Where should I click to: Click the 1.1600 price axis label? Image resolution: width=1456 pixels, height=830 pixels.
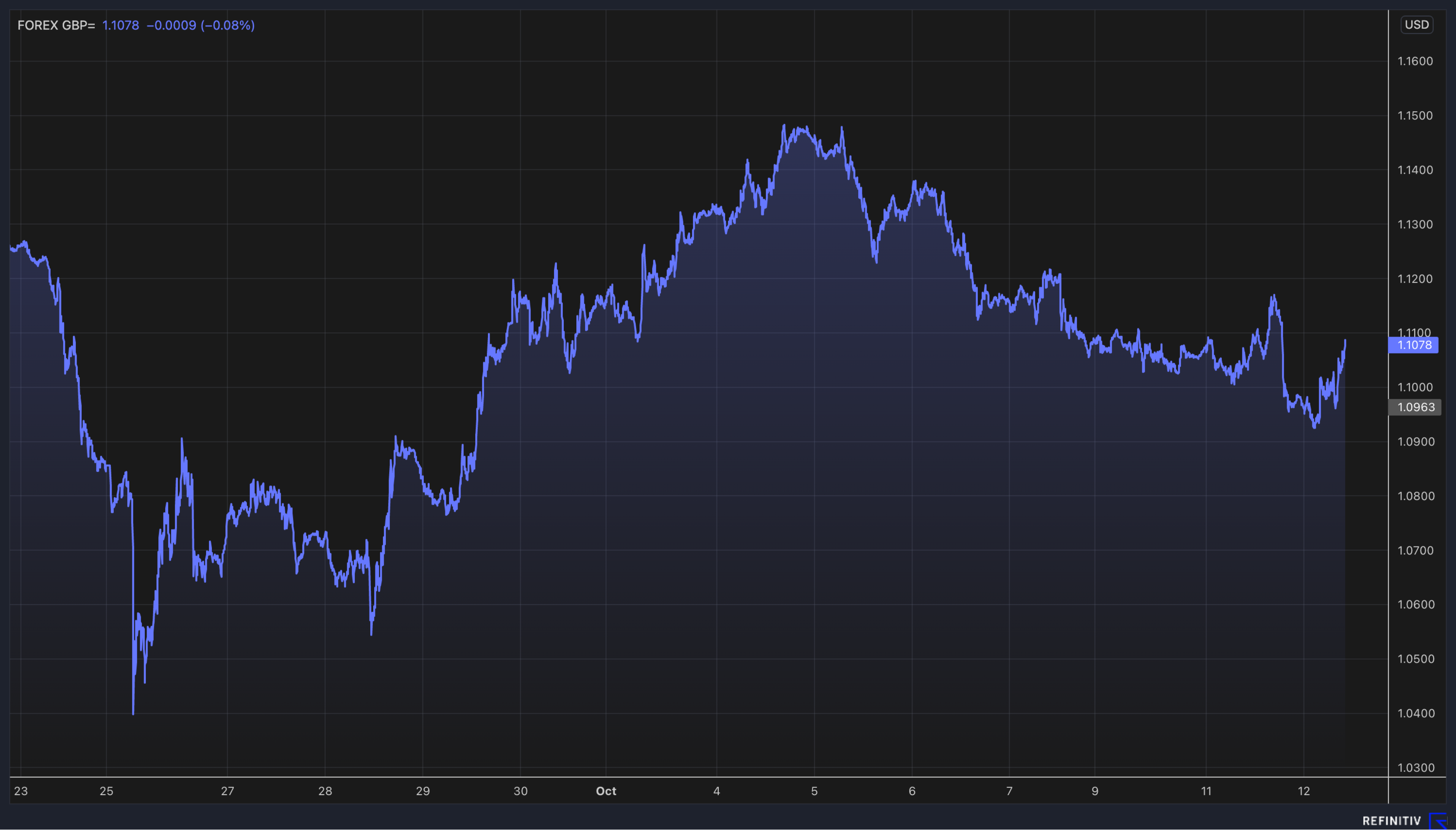pos(1415,61)
